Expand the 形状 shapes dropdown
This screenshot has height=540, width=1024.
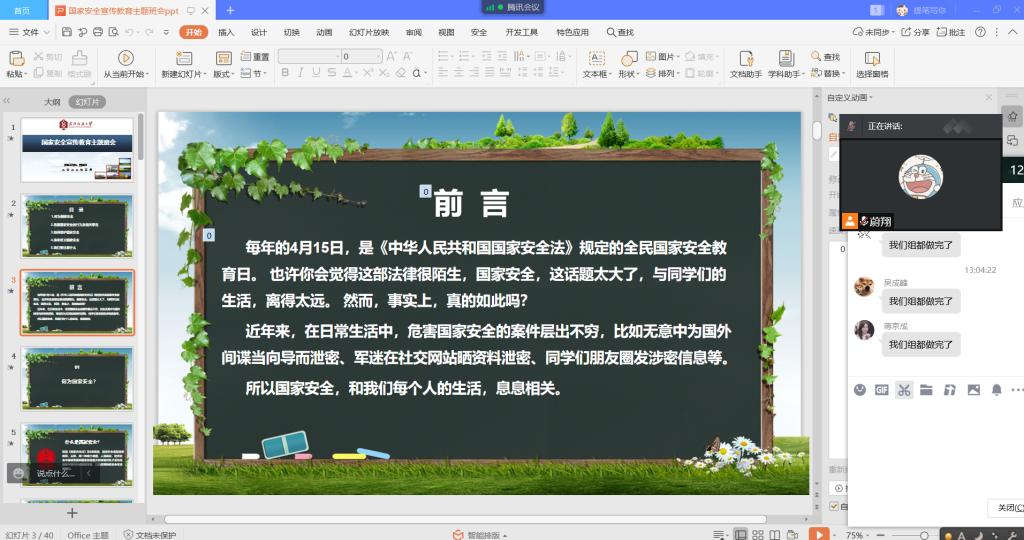(x=629, y=74)
